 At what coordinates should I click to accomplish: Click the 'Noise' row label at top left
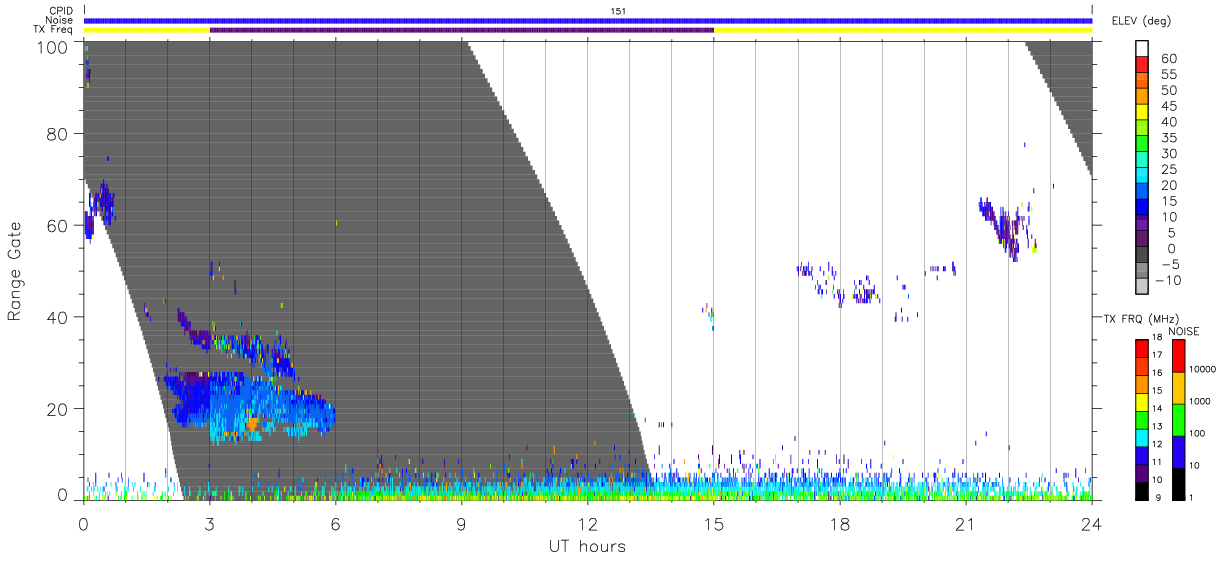point(61,20)
